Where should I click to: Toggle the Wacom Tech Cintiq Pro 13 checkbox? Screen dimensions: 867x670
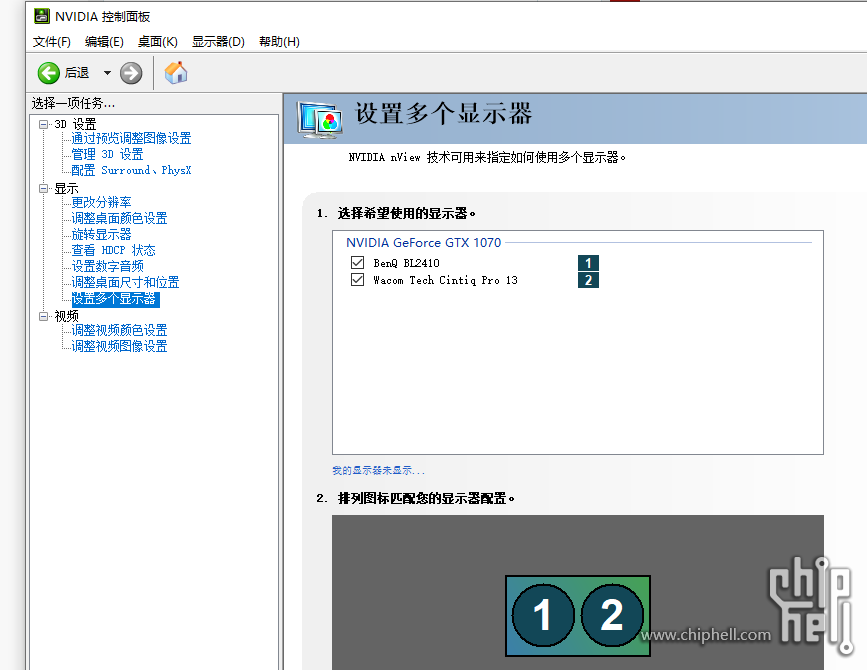tap(358, 280)
